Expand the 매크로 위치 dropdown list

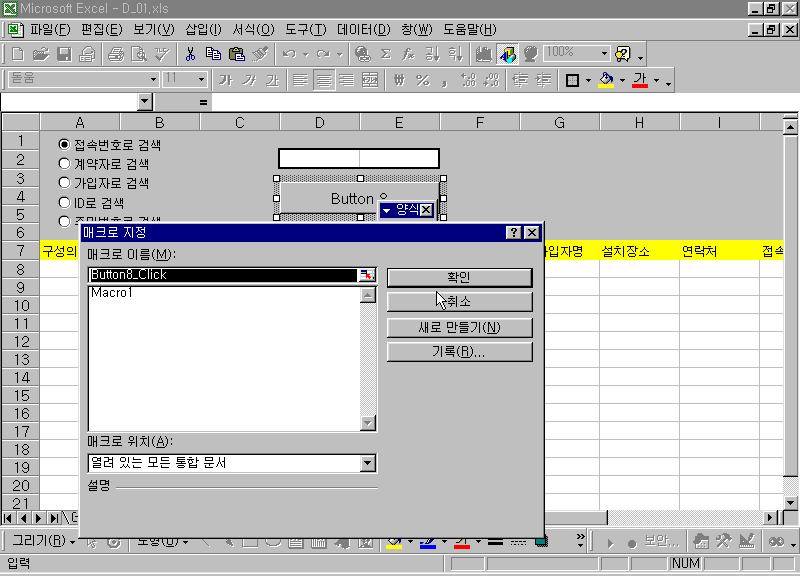click(367, 463)
